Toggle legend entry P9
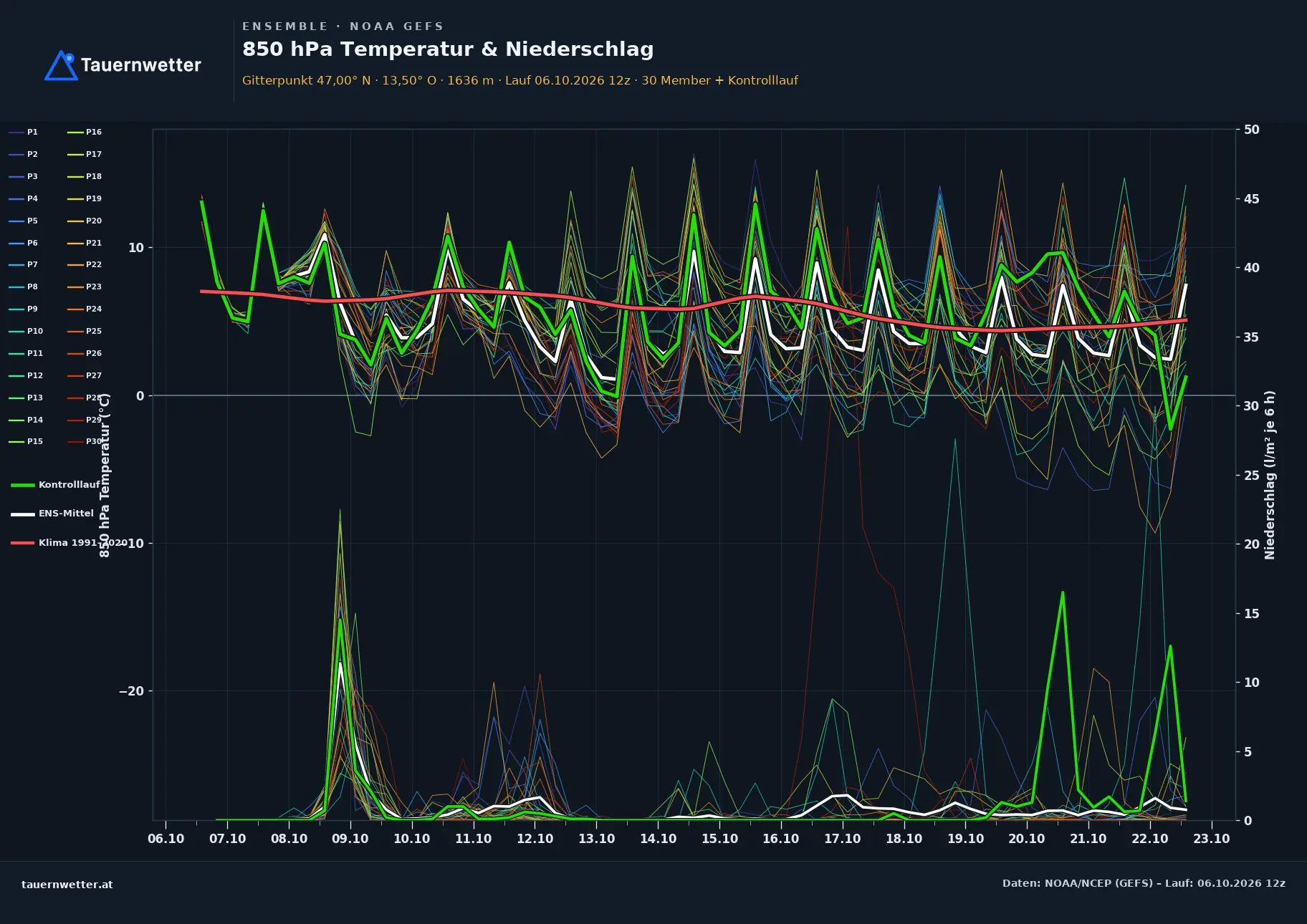This screenshot has height=924, width=1307. [23, 309]
